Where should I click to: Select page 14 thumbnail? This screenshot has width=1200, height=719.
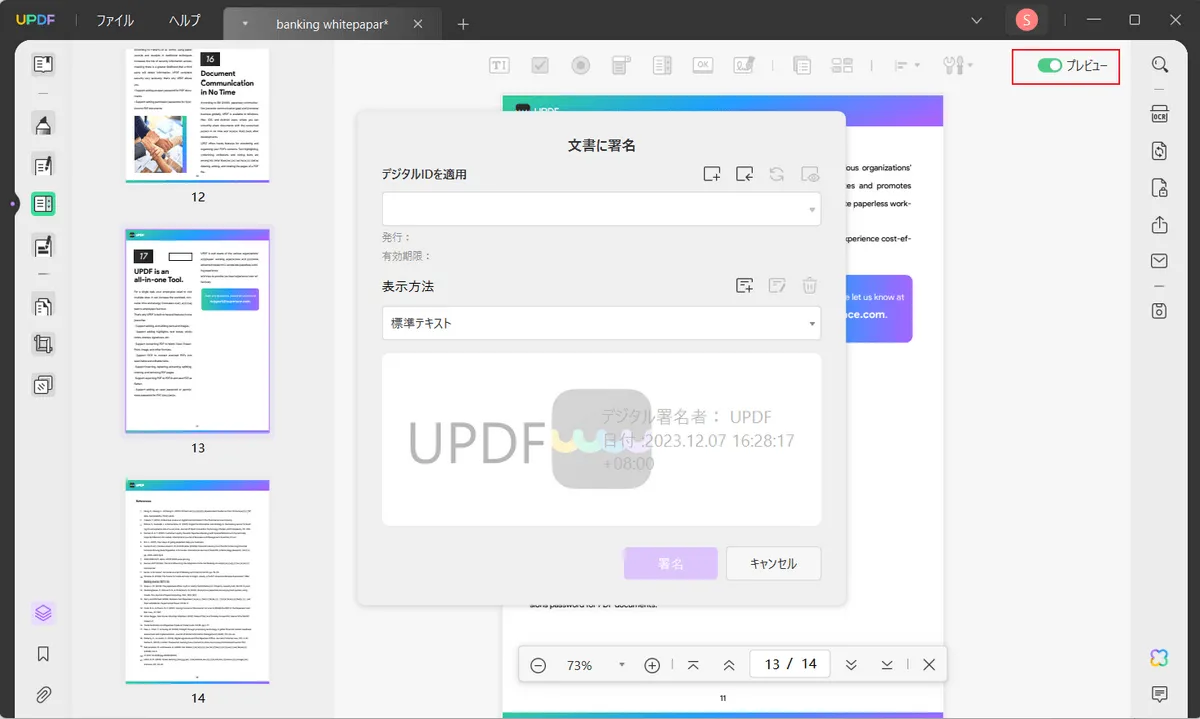(x=197, y=581)
